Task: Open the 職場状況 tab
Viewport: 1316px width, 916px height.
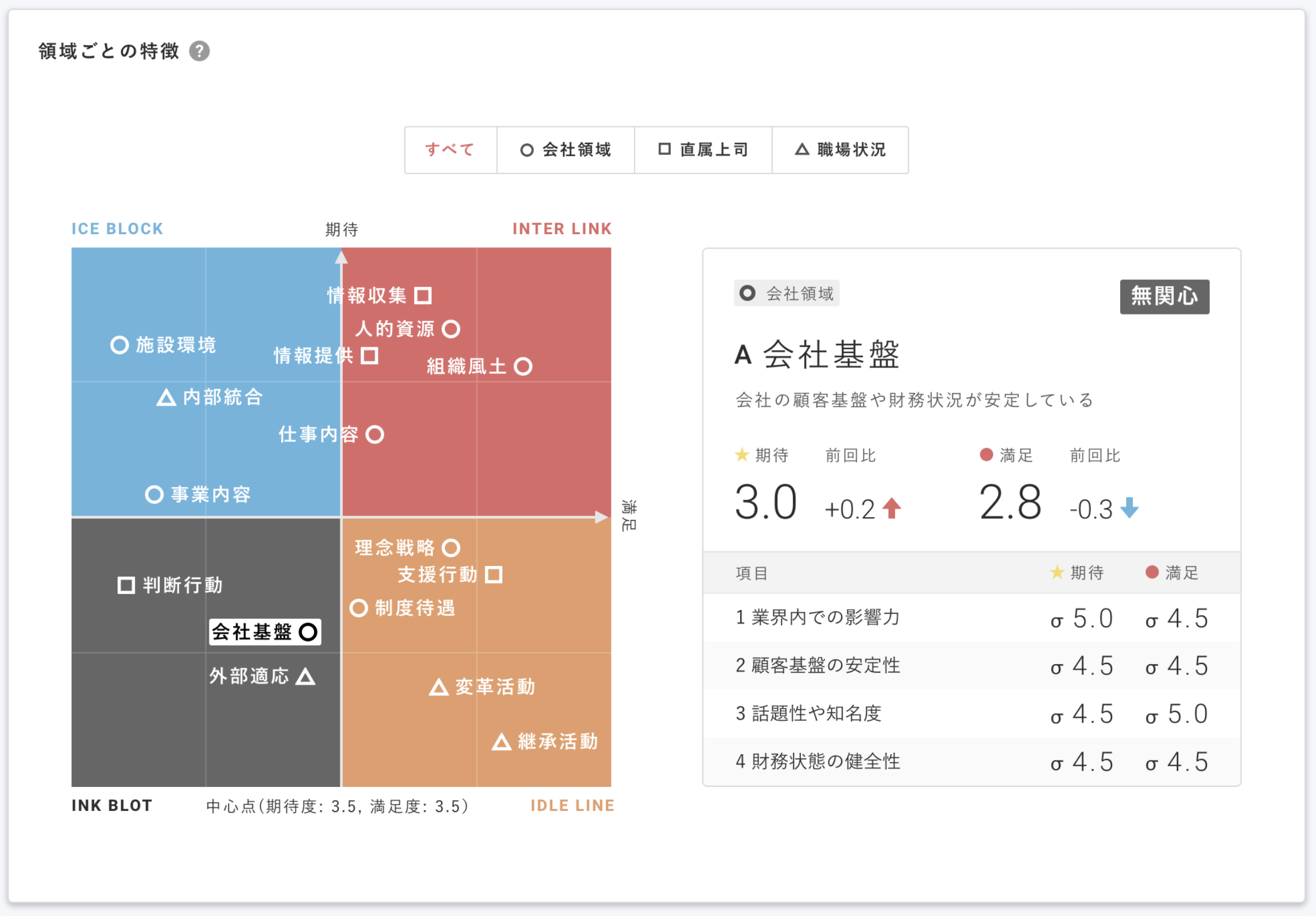Action: click(840, 150)
